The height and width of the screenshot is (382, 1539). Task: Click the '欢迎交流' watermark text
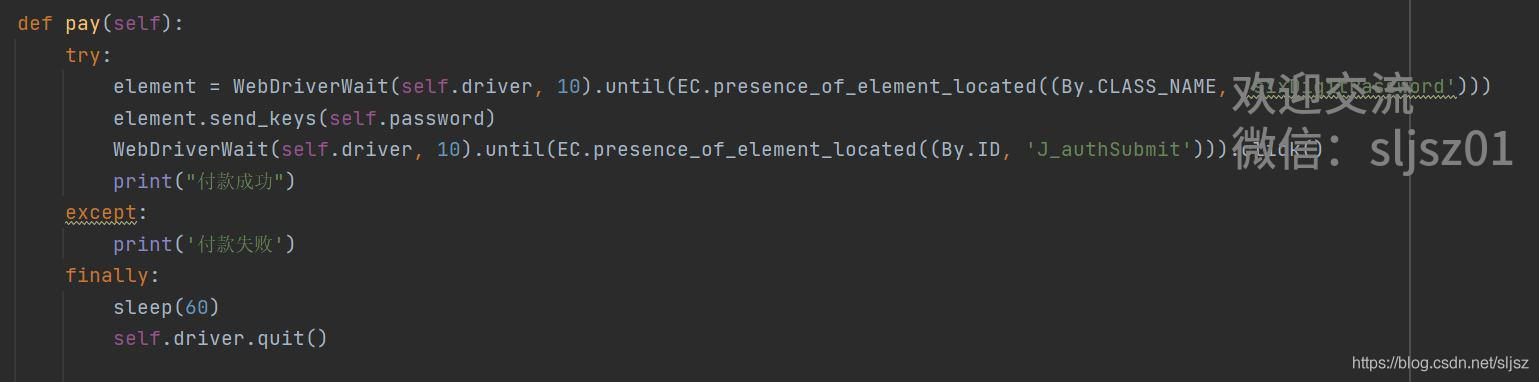(x=1323, y=92)
